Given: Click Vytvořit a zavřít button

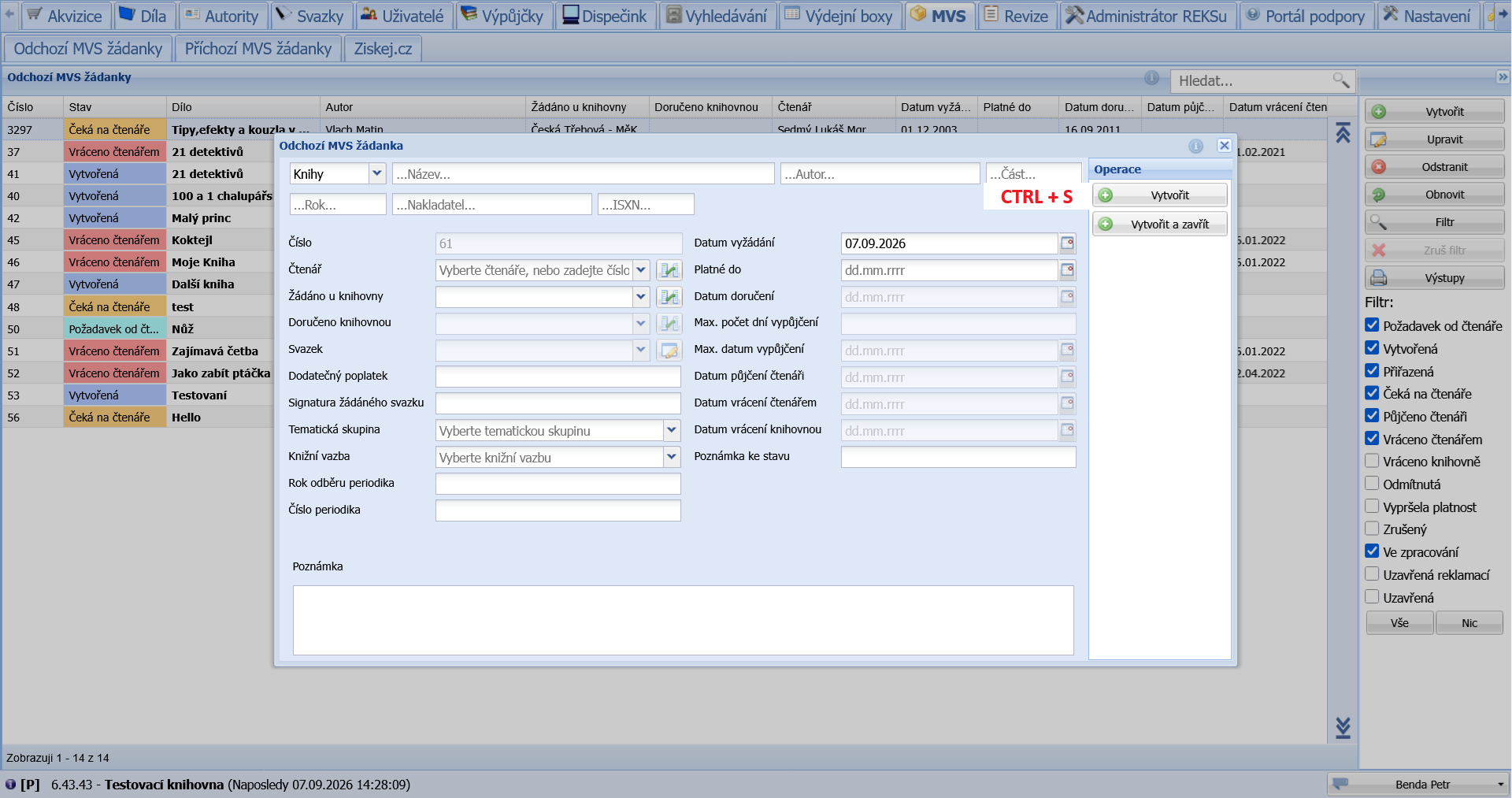Looking at the screenshot, I should pos(1159,225).
